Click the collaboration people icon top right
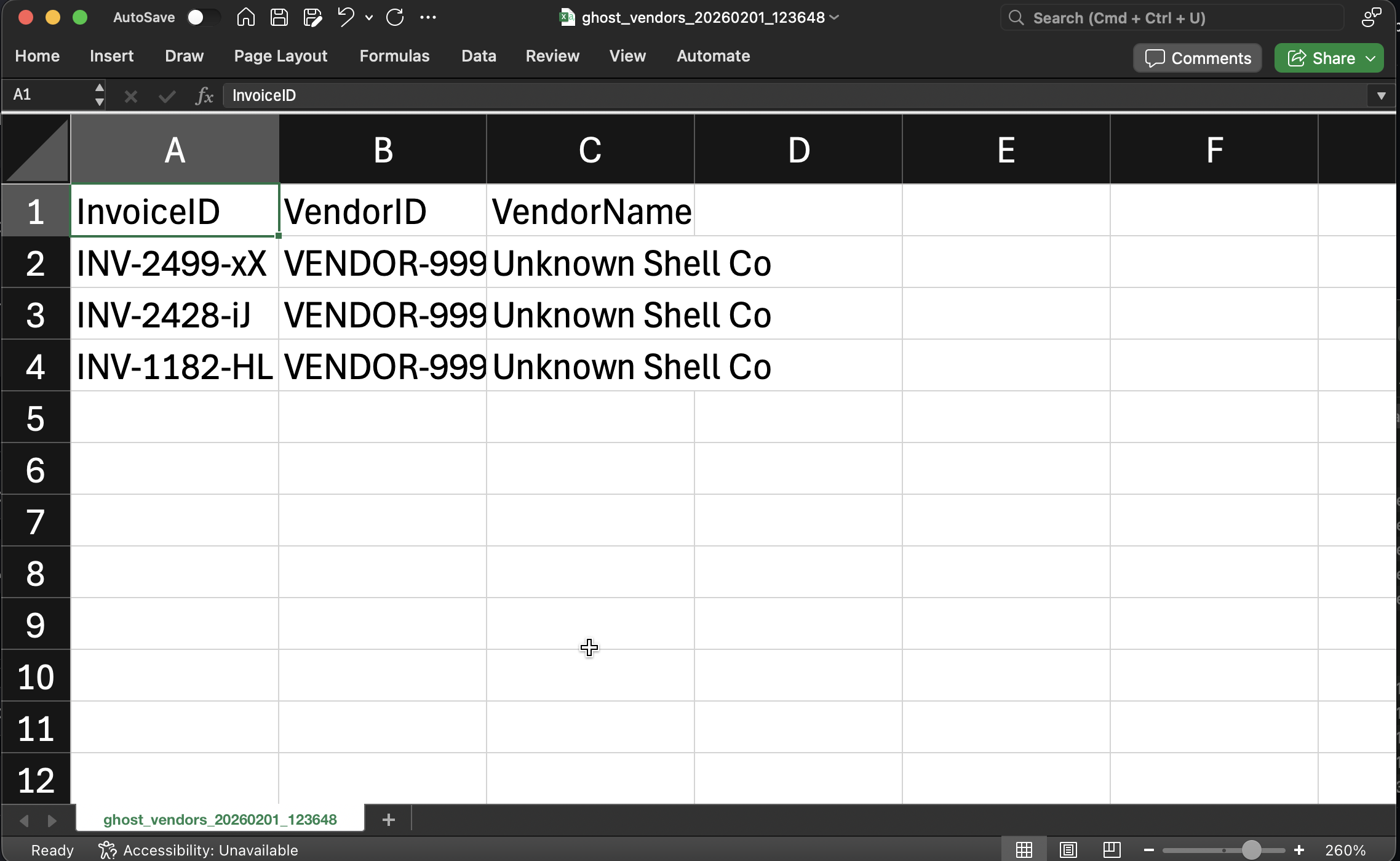Image resolution: width=1400 pixels, height=861 pixels. pos(1371,17)
